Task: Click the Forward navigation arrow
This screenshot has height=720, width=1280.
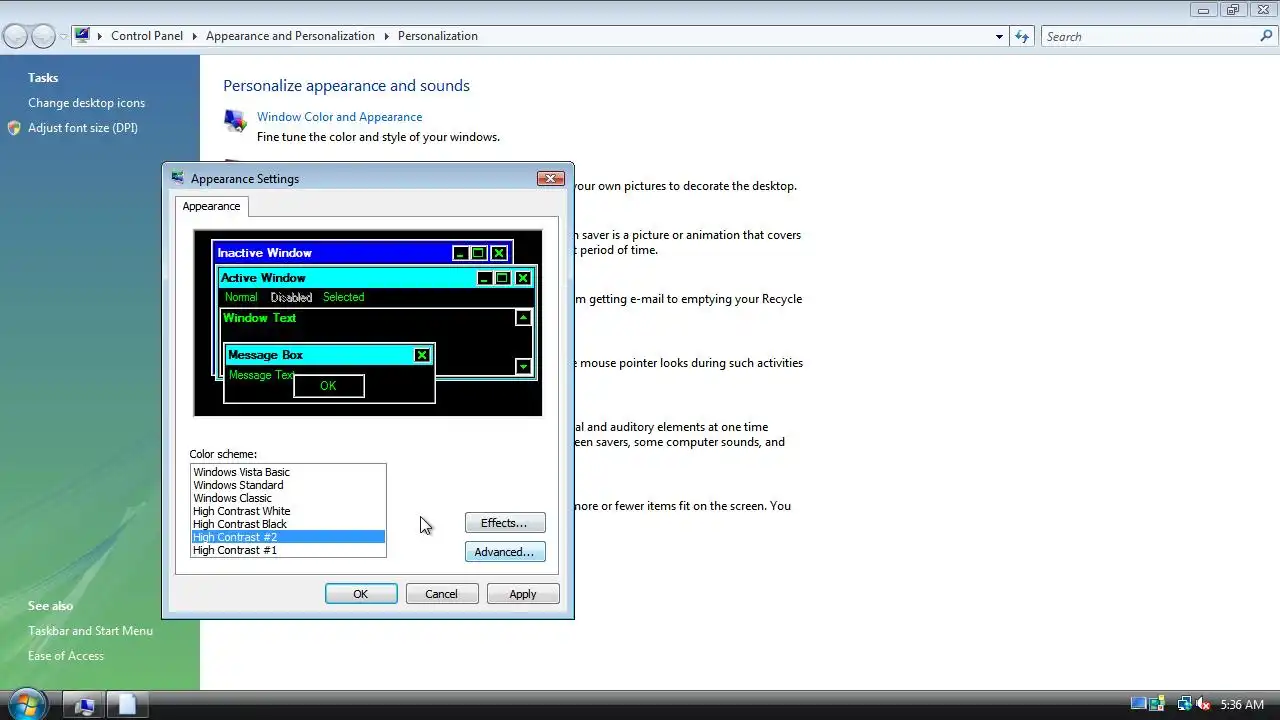Action: tap(43, 36)
